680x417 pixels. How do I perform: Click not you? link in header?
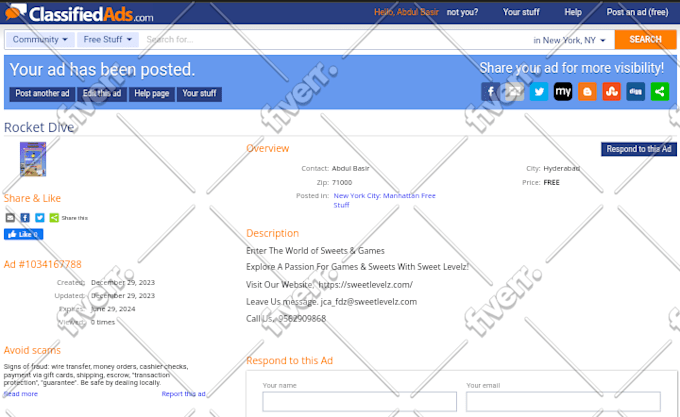tap(462, 12)
